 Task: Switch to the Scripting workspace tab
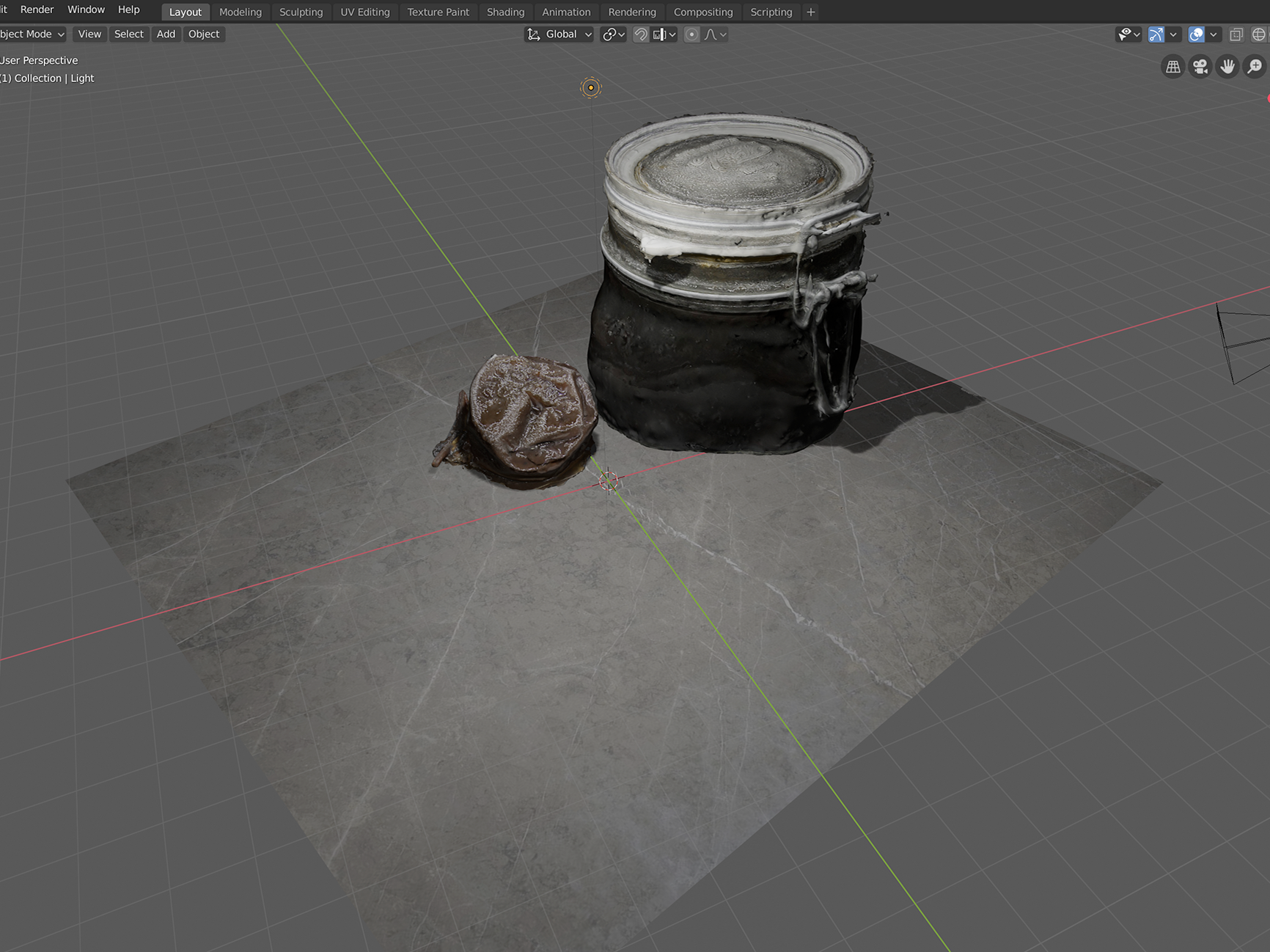click(771, 12)
